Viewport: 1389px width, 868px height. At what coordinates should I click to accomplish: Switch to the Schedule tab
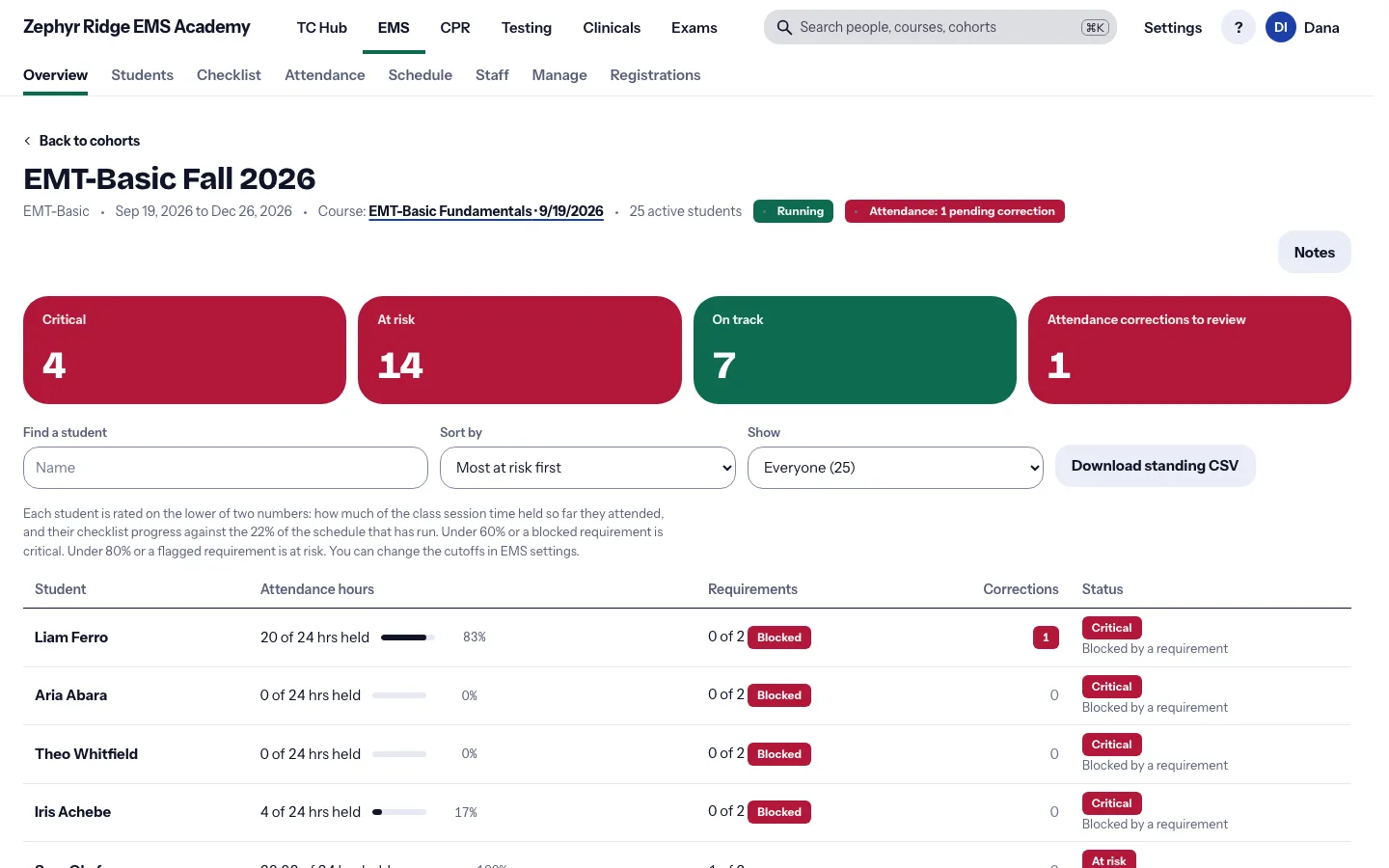pos(420,75)
